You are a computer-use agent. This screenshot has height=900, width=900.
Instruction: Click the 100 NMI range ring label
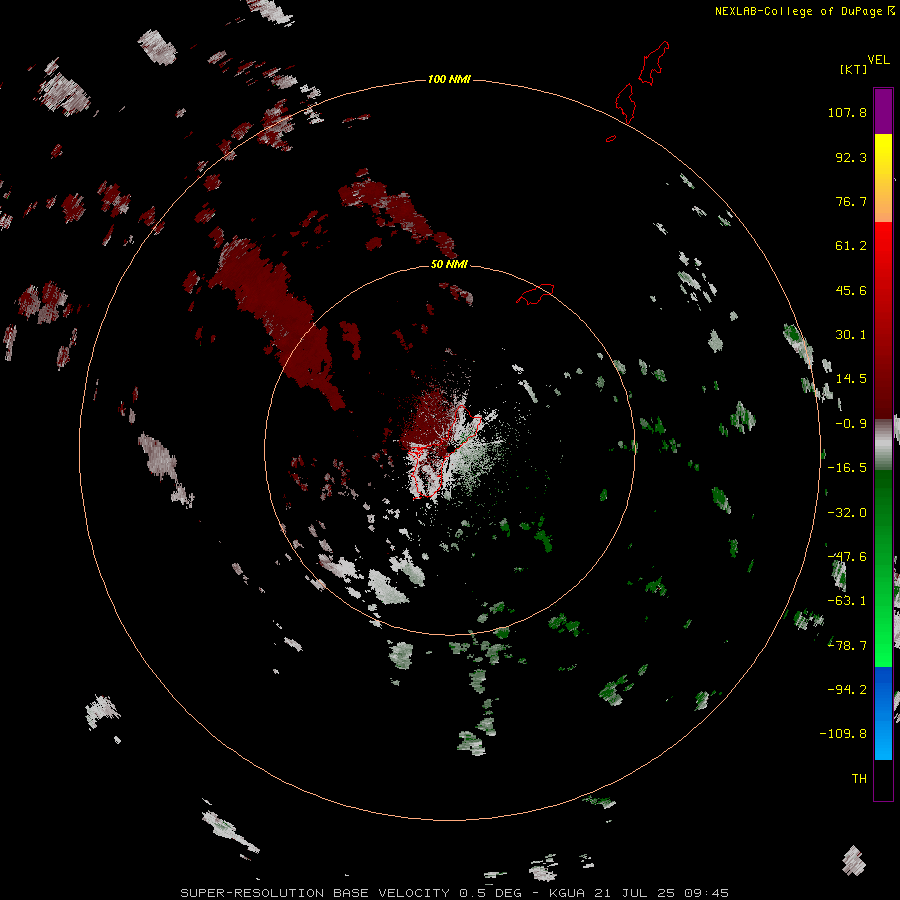click(449, 79)
